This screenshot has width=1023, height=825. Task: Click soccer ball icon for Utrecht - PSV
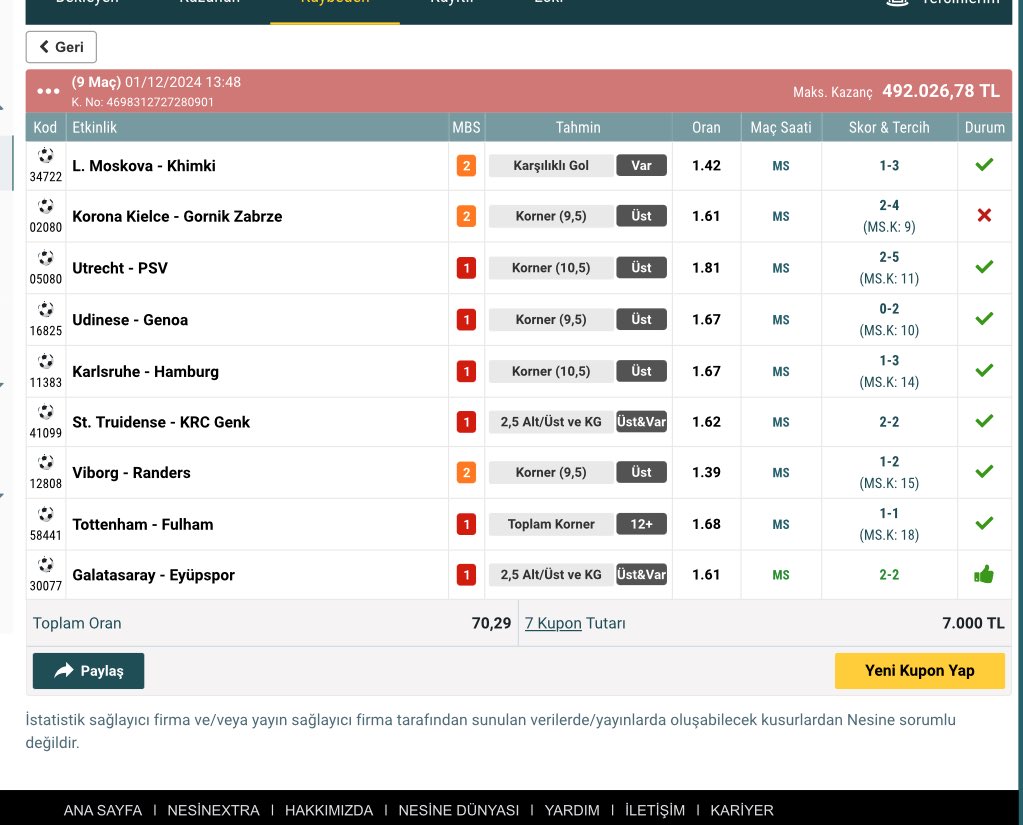46,258
